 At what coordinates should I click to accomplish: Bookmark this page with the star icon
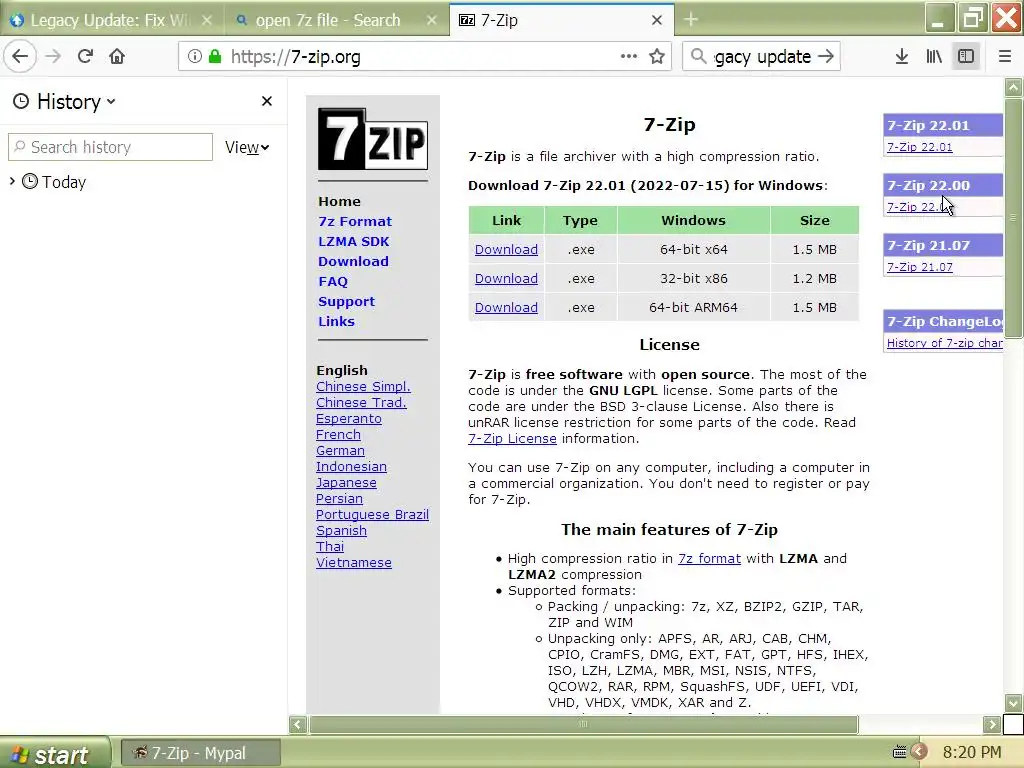[657, 56]
